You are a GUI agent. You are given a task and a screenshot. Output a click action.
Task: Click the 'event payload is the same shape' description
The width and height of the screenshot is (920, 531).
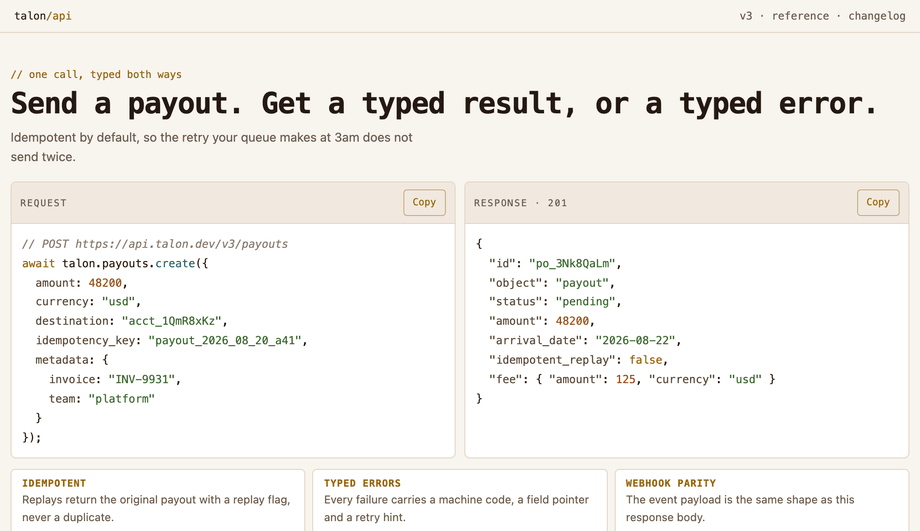(740, 509)
